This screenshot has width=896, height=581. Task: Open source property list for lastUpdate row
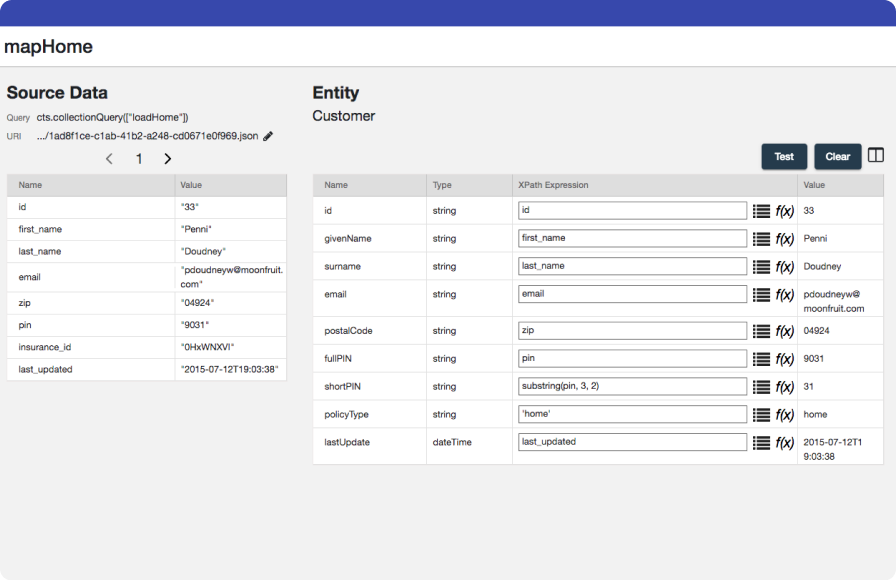click(761, 443)
